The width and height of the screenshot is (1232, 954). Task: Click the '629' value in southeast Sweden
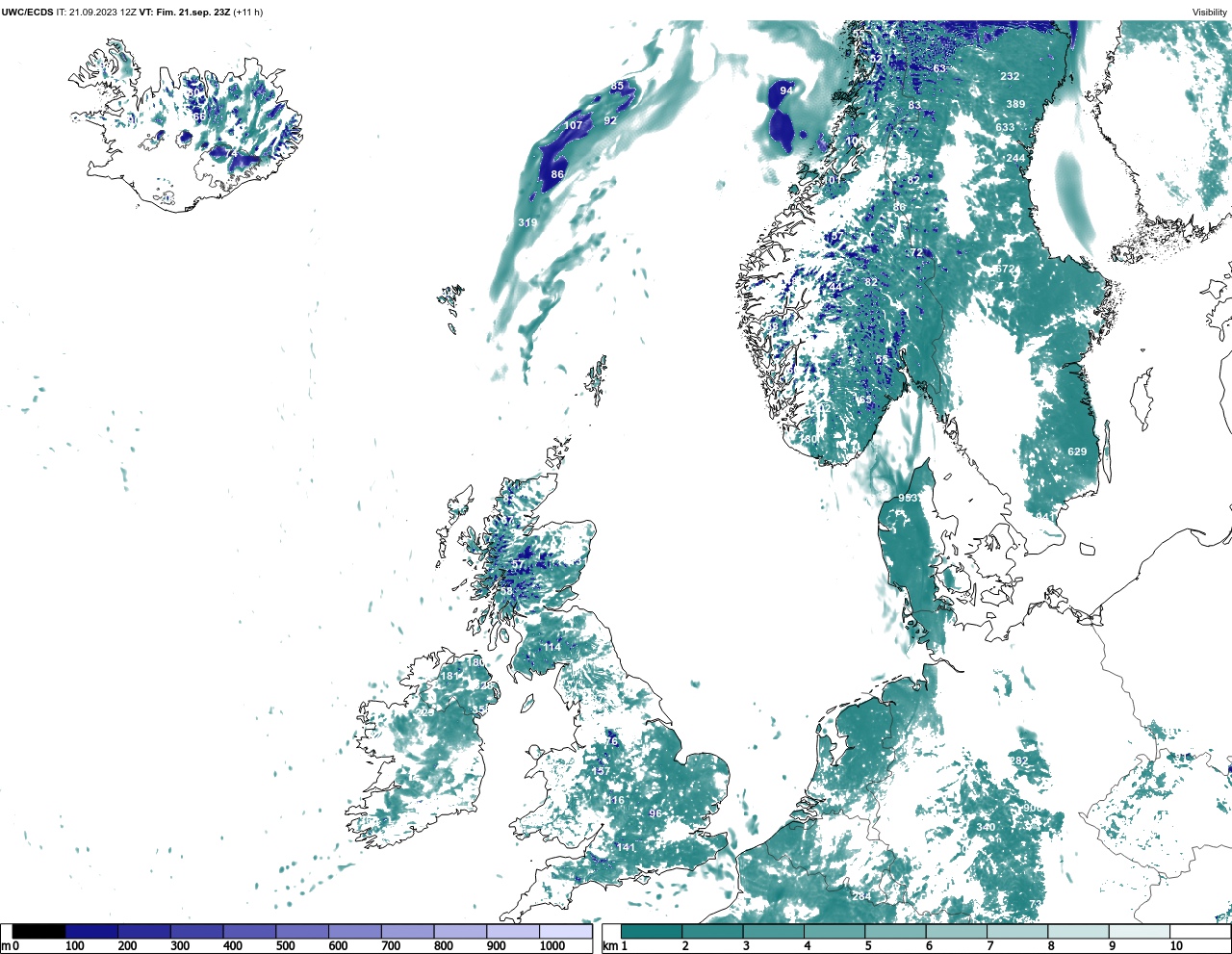click(1077, 452)
